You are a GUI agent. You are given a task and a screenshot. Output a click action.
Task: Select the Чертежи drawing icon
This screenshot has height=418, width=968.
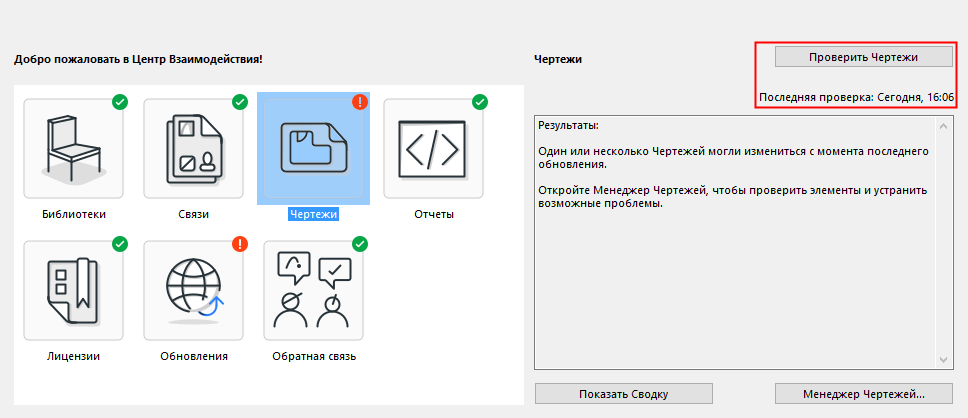313,148
